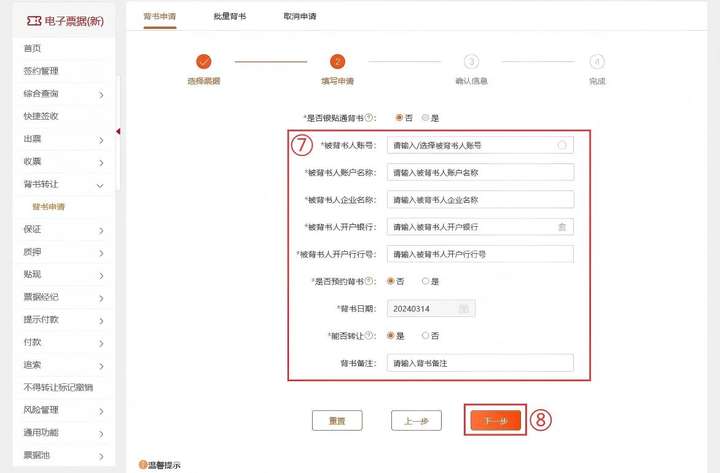Select 是 for 是否预约背书
This screenshot has height=473, width=720.
pos(425,281)
